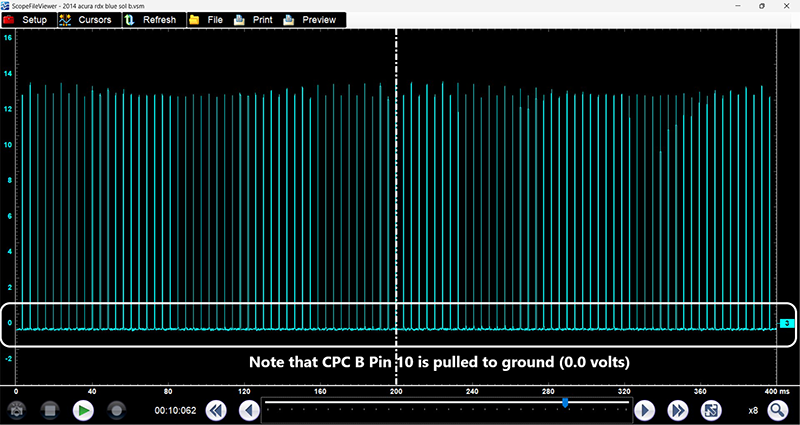
Task: Click the dashed vertical cursor line
Action: (x=397, y=200)
